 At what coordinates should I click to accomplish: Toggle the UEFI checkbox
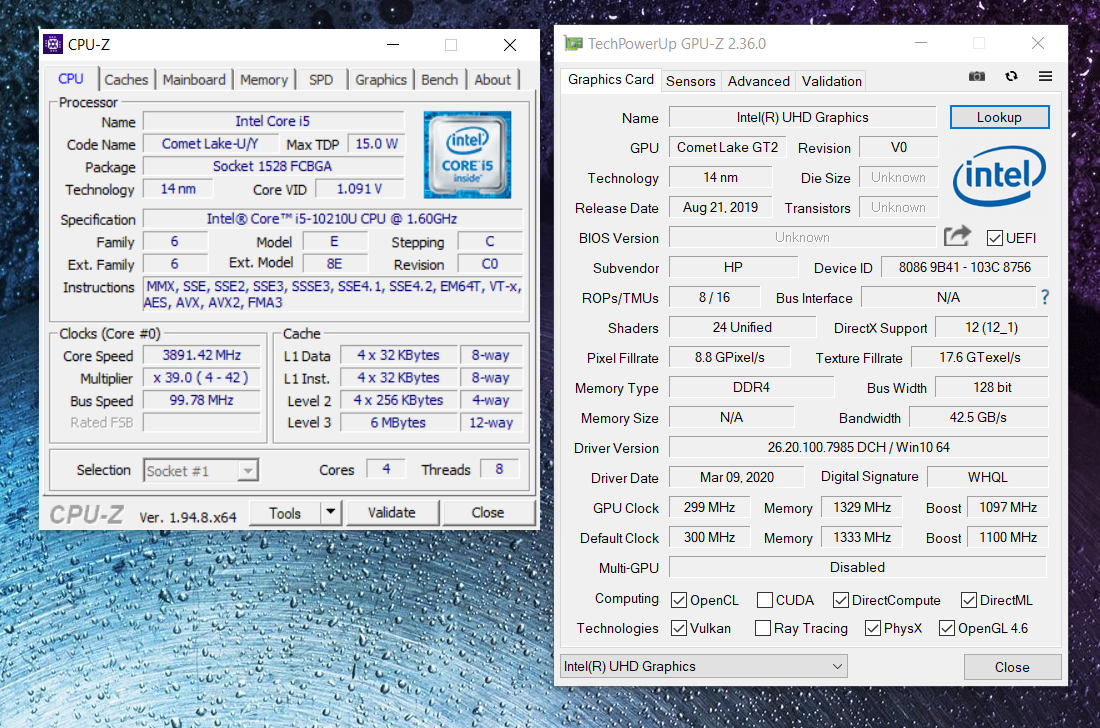pos(994,238)
